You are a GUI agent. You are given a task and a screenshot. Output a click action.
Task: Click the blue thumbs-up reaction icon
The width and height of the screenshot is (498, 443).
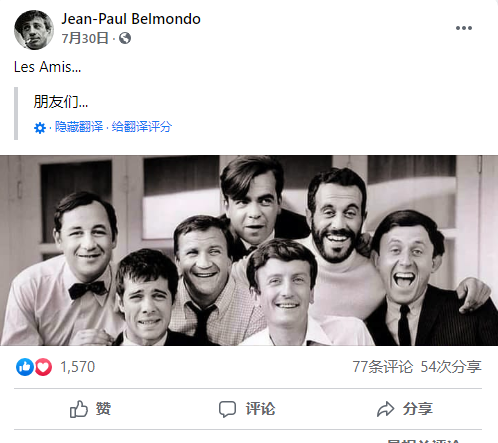click(x=25, y=367)
